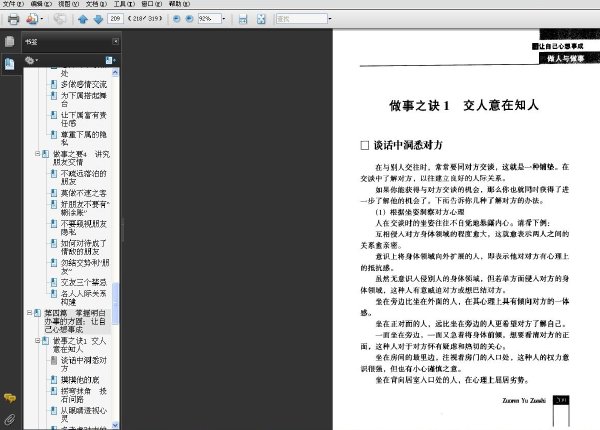Click page heading 做事之诀1 交人意在知人
Screen dimensions: 600x430
coord(464,105)
